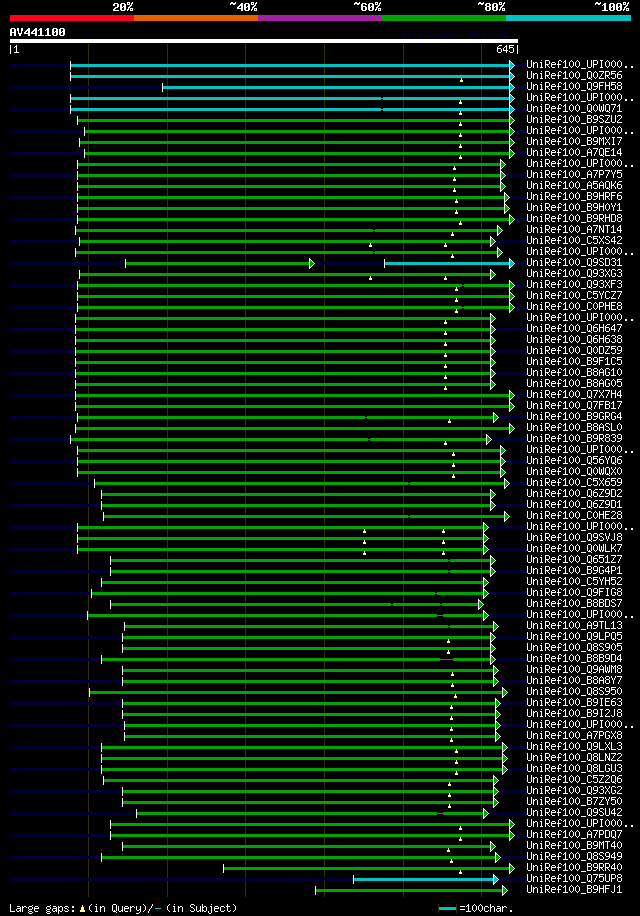Click the UniRef100_A7P7Y5 label
The image size is (640, 916).
click(574, 175)
